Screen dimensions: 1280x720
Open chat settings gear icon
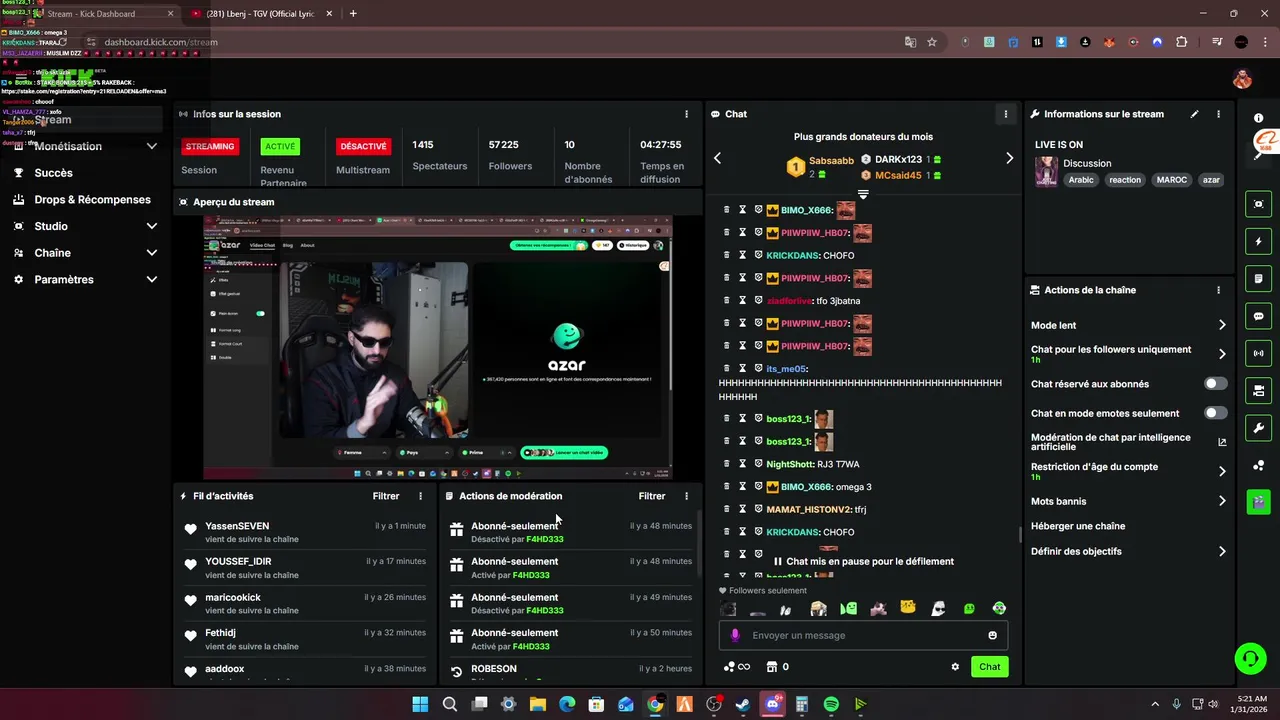point(955,667)
